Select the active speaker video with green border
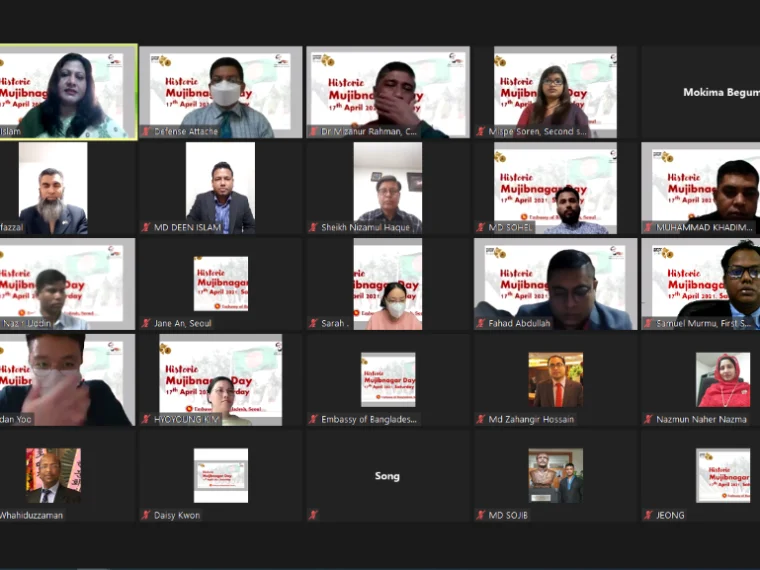 [x=68, y=92]
